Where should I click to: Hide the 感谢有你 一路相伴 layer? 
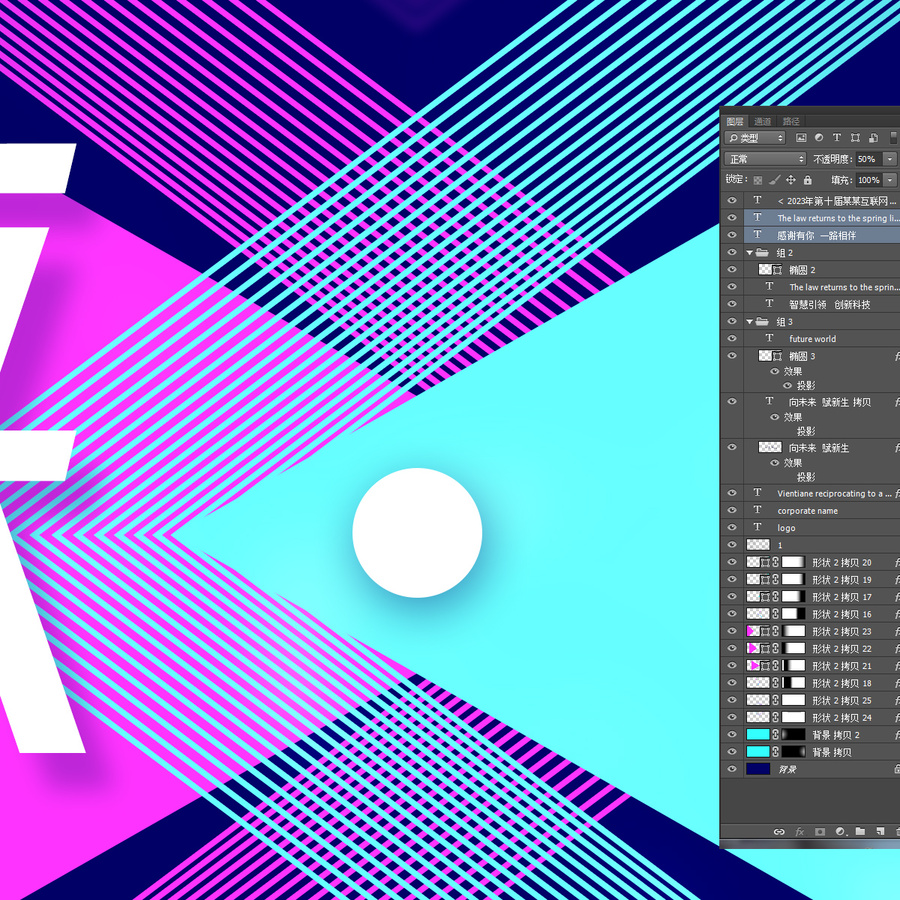(732, 235)
